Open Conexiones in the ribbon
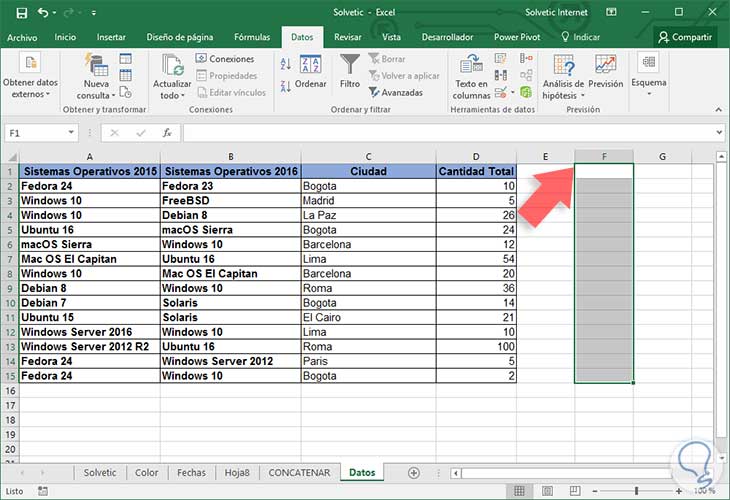This screenshot has width=730, height=500. tap(225, 59)
